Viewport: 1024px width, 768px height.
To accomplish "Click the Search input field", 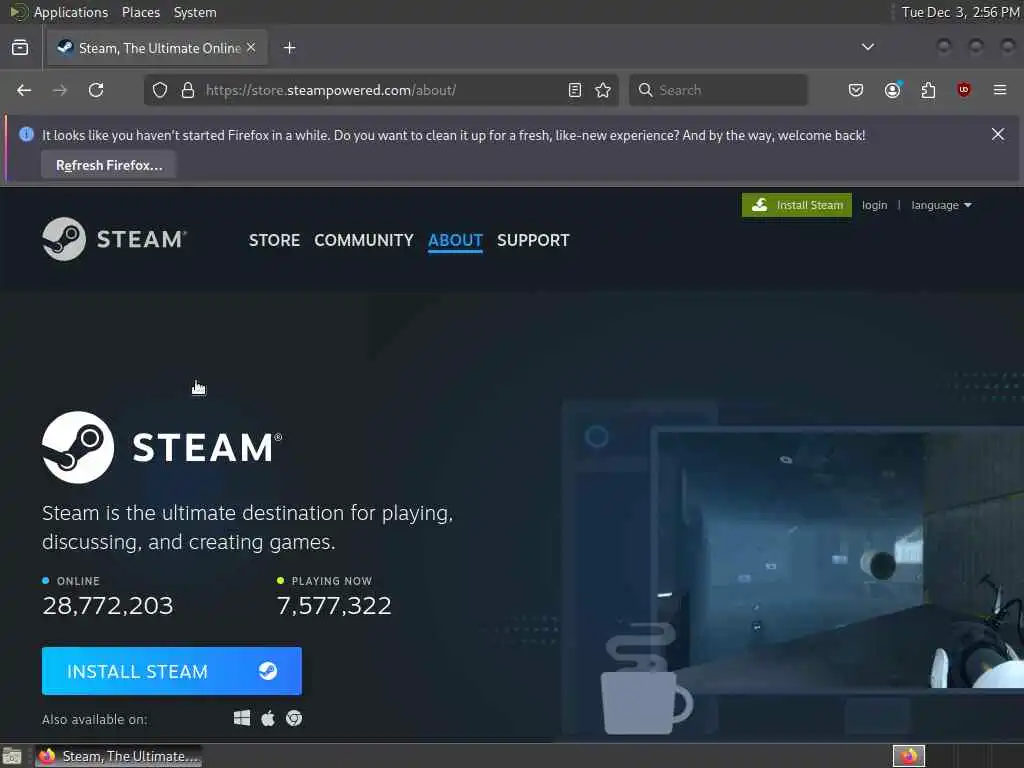I will 718,90.
